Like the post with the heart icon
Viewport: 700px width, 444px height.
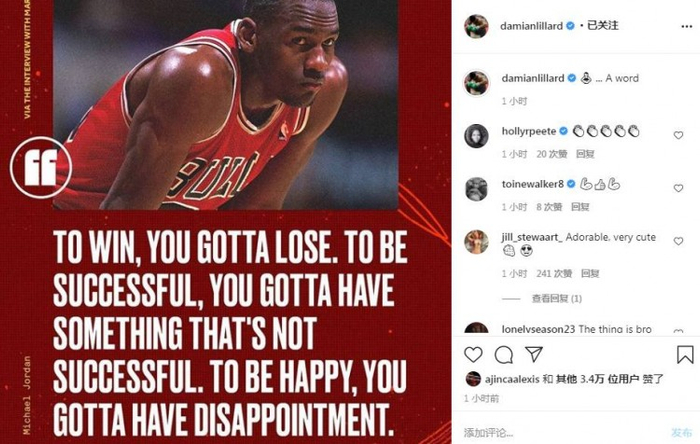(x=473, y=355)
